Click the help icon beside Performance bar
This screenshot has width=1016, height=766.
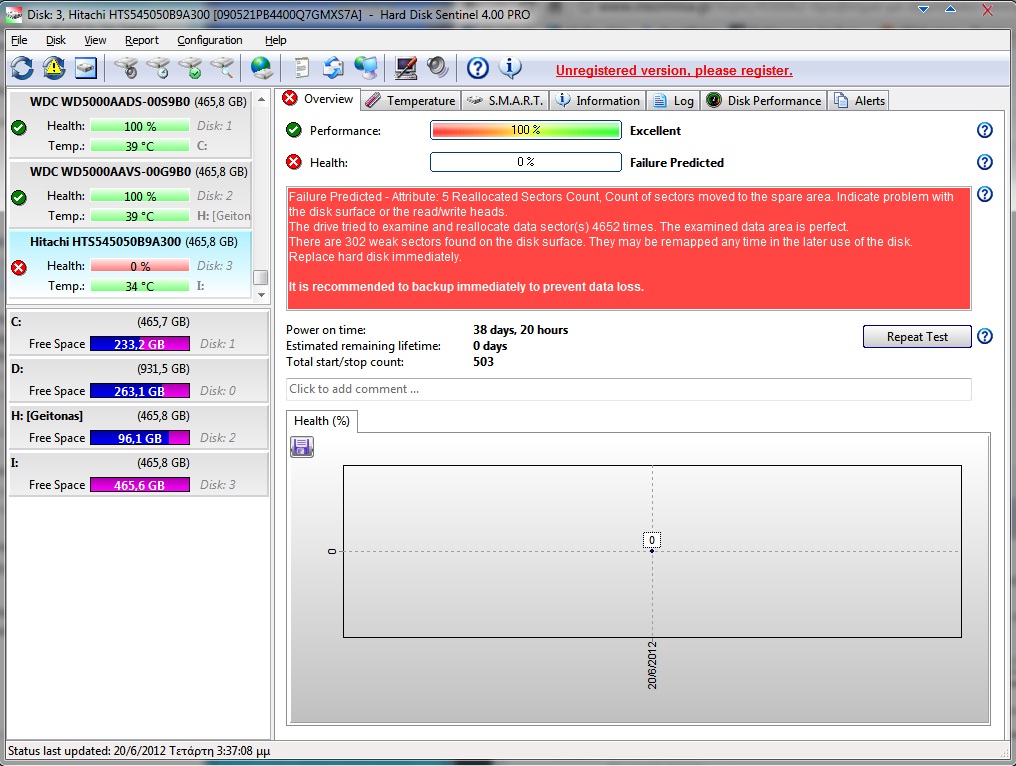pos(984,130)
